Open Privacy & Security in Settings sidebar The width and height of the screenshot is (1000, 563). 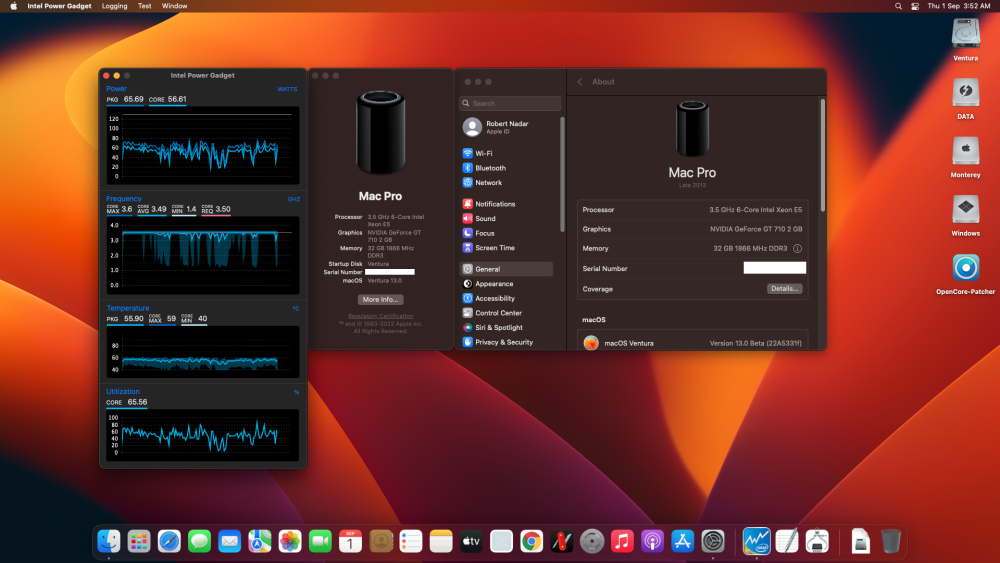click(x=506, y=342)
